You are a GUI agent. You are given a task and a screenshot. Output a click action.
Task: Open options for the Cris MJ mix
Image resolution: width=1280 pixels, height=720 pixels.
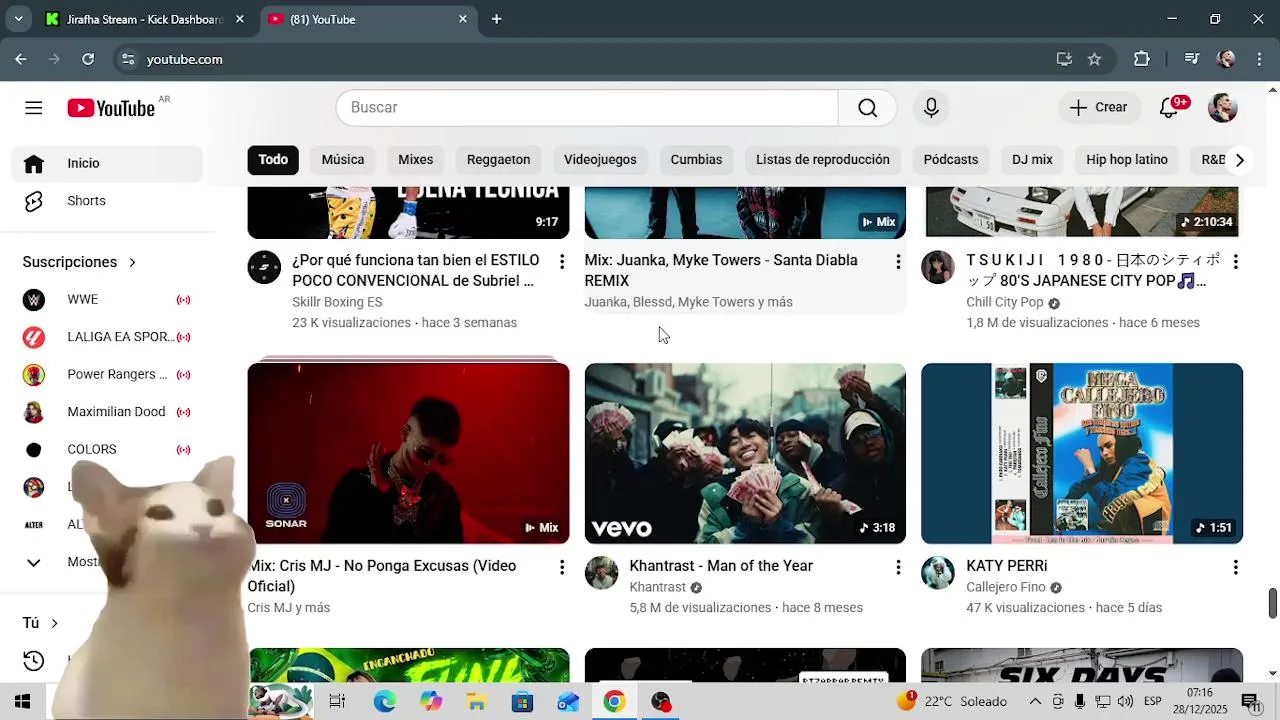tap(561, 567)
